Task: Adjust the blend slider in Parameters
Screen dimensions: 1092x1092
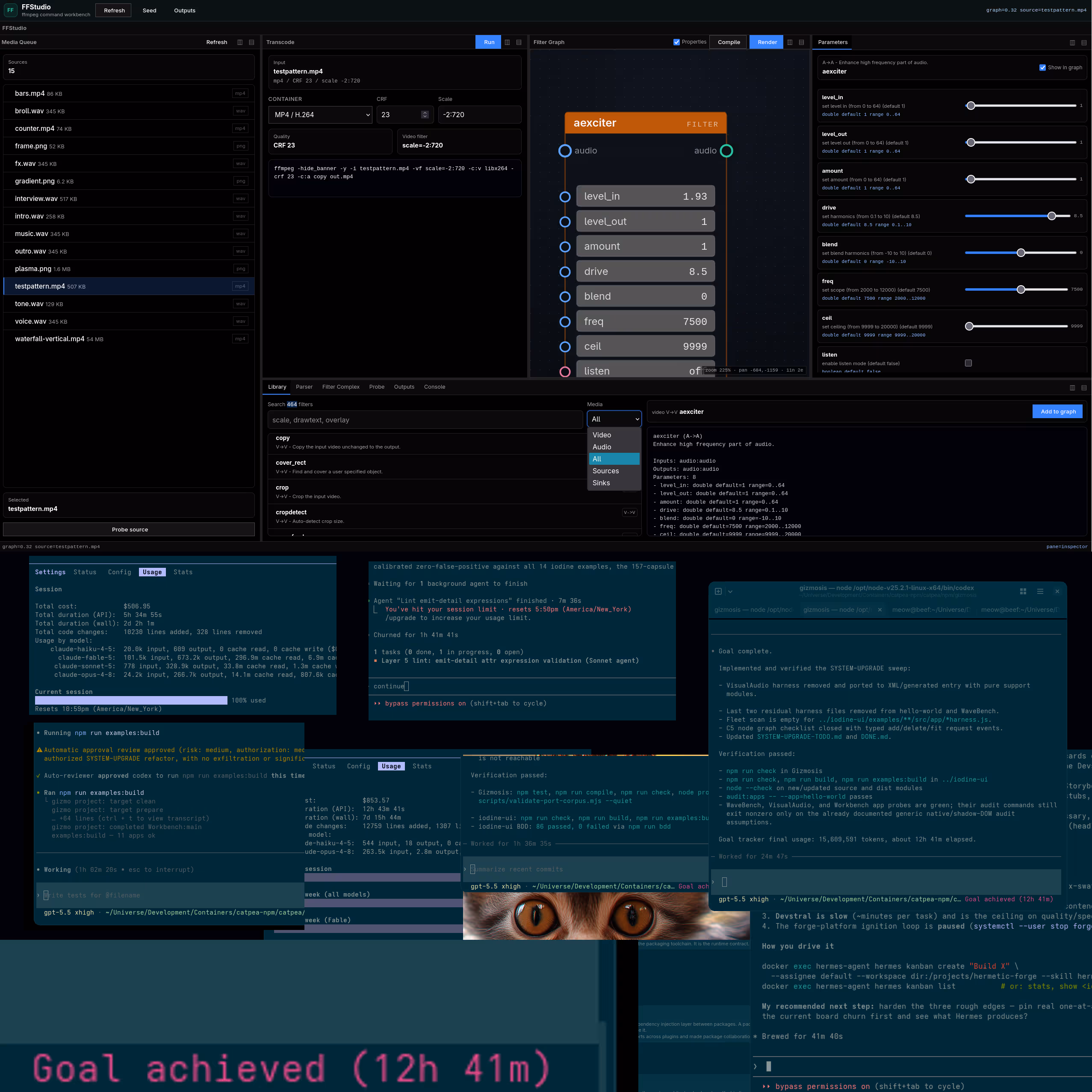Action: point(1020,253)
